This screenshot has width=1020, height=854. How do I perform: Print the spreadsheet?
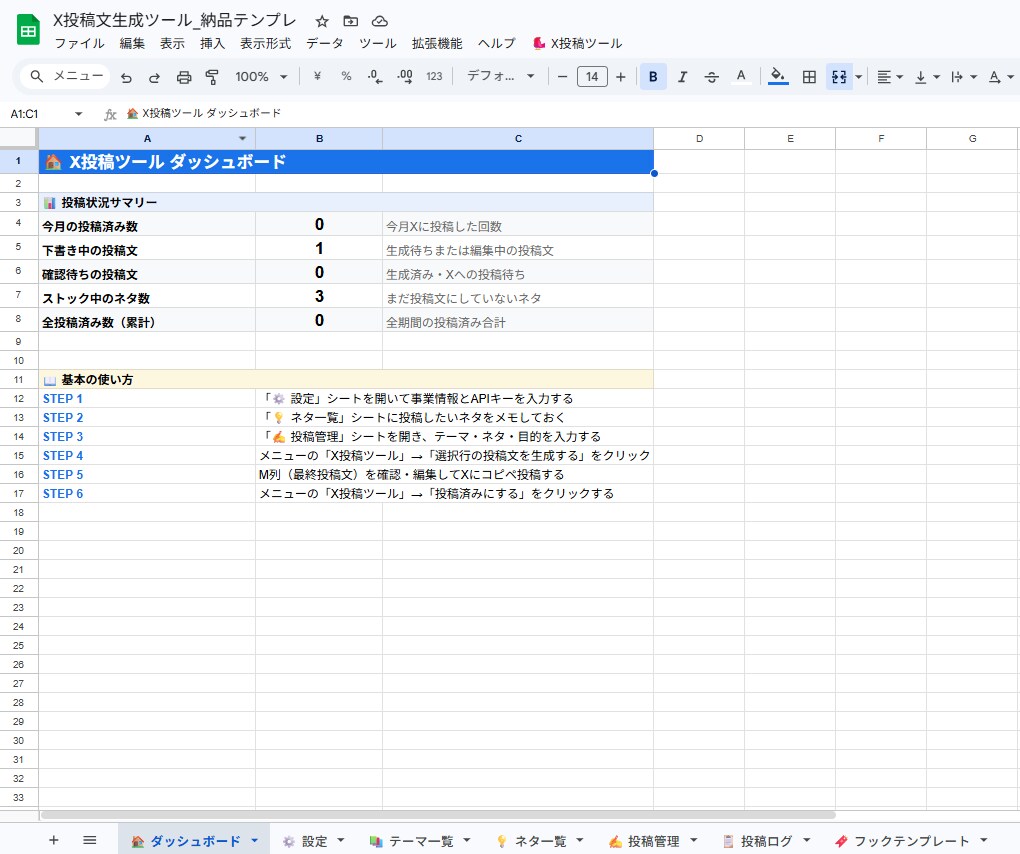(184, 77)
